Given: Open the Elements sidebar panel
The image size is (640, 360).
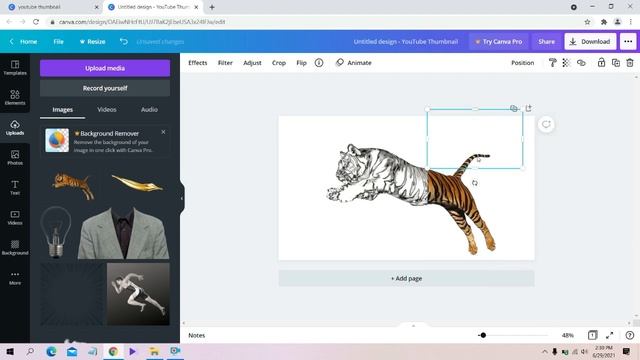Looking at the screenshot, I should [15, 98].
